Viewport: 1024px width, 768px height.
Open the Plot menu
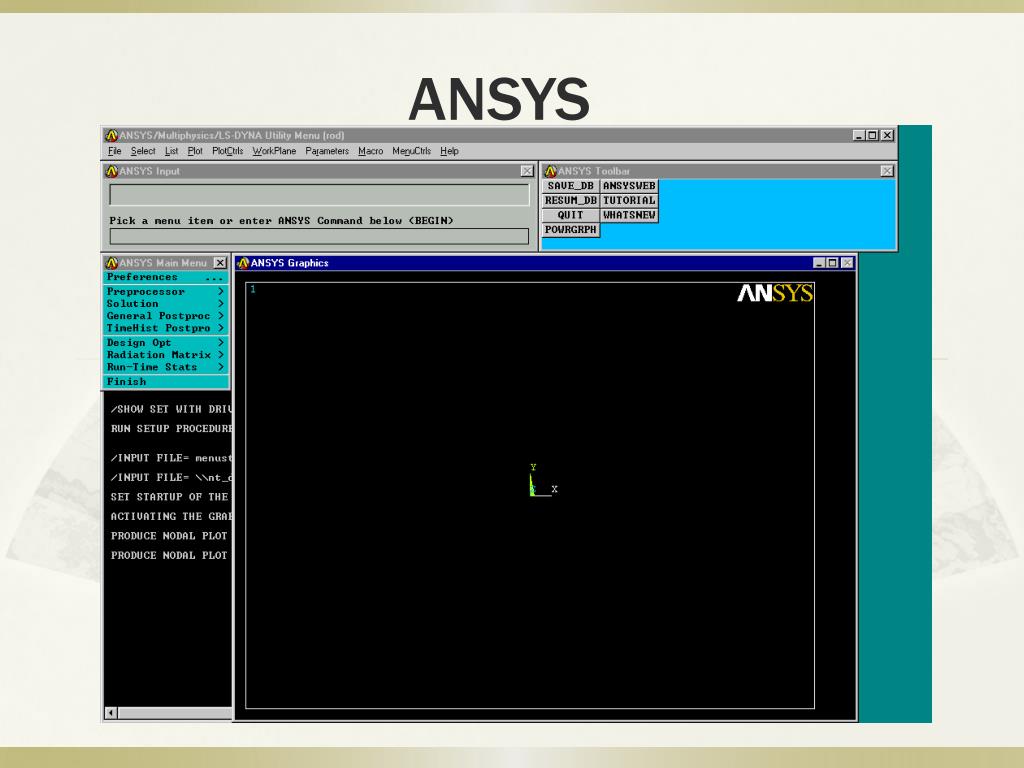(195, 151)
